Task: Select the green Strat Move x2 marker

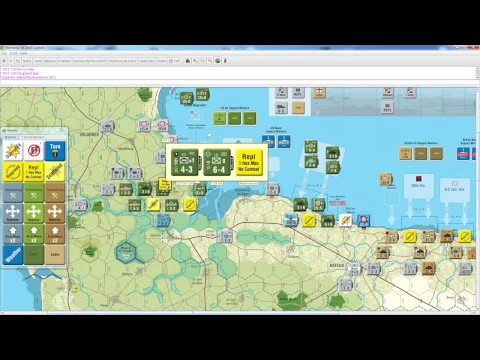Action: (34, 234)
